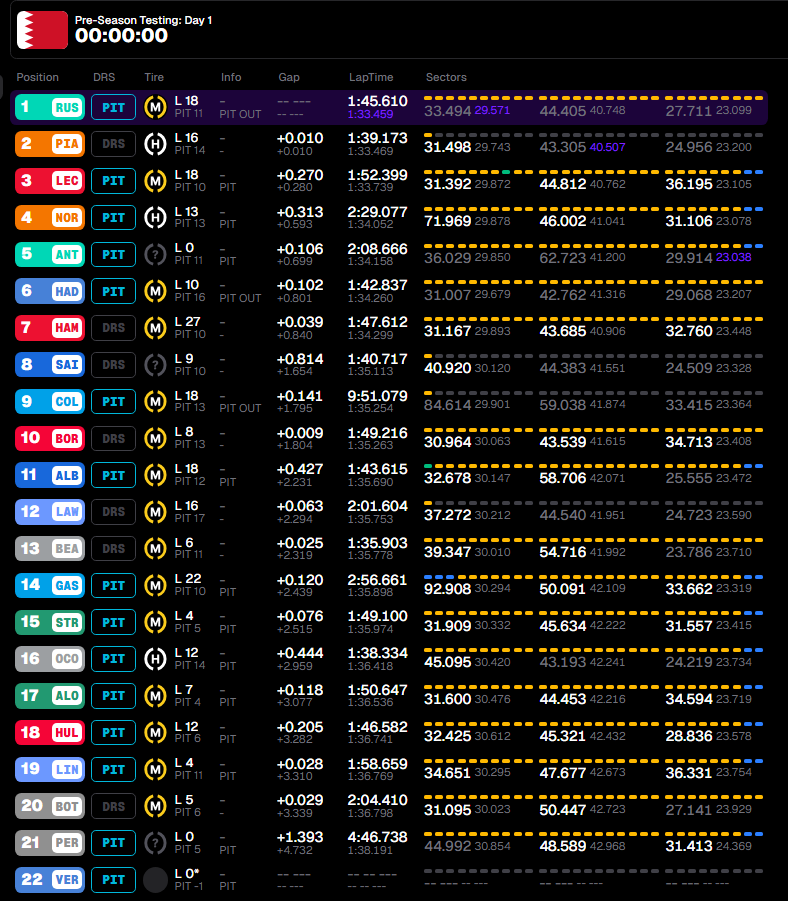The width and height of the screenshot is (788, 901).
Task: Click the medium tire icon in ALB row
Action: pyautogui.click(x=155, y=475)
